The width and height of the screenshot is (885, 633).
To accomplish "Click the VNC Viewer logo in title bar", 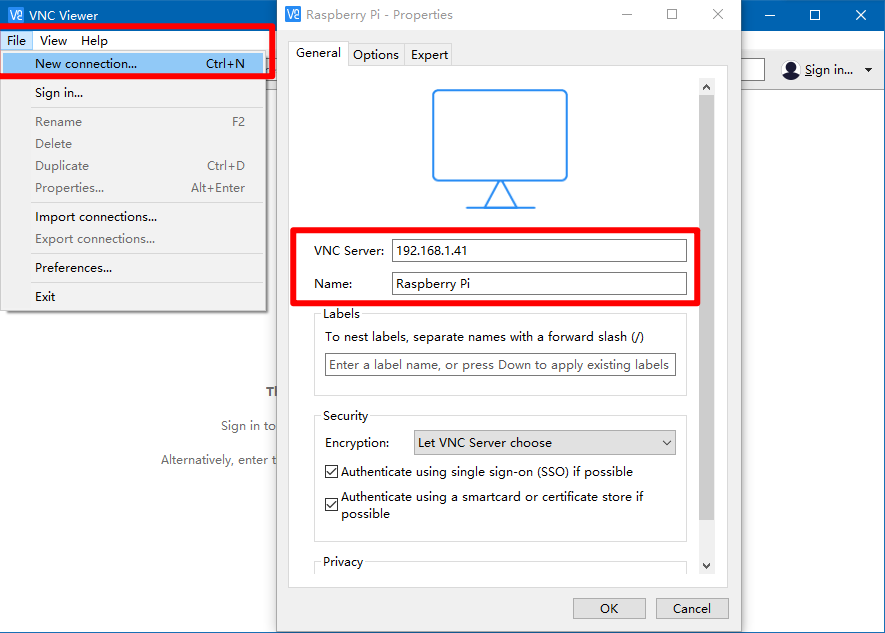I will point(16,15).
